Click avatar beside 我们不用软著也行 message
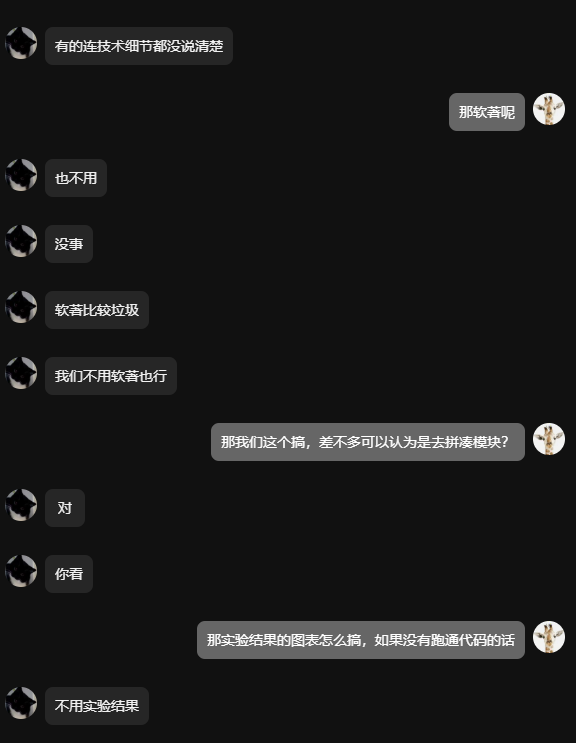This screenshot has width=576, height=743. (21, 373)
